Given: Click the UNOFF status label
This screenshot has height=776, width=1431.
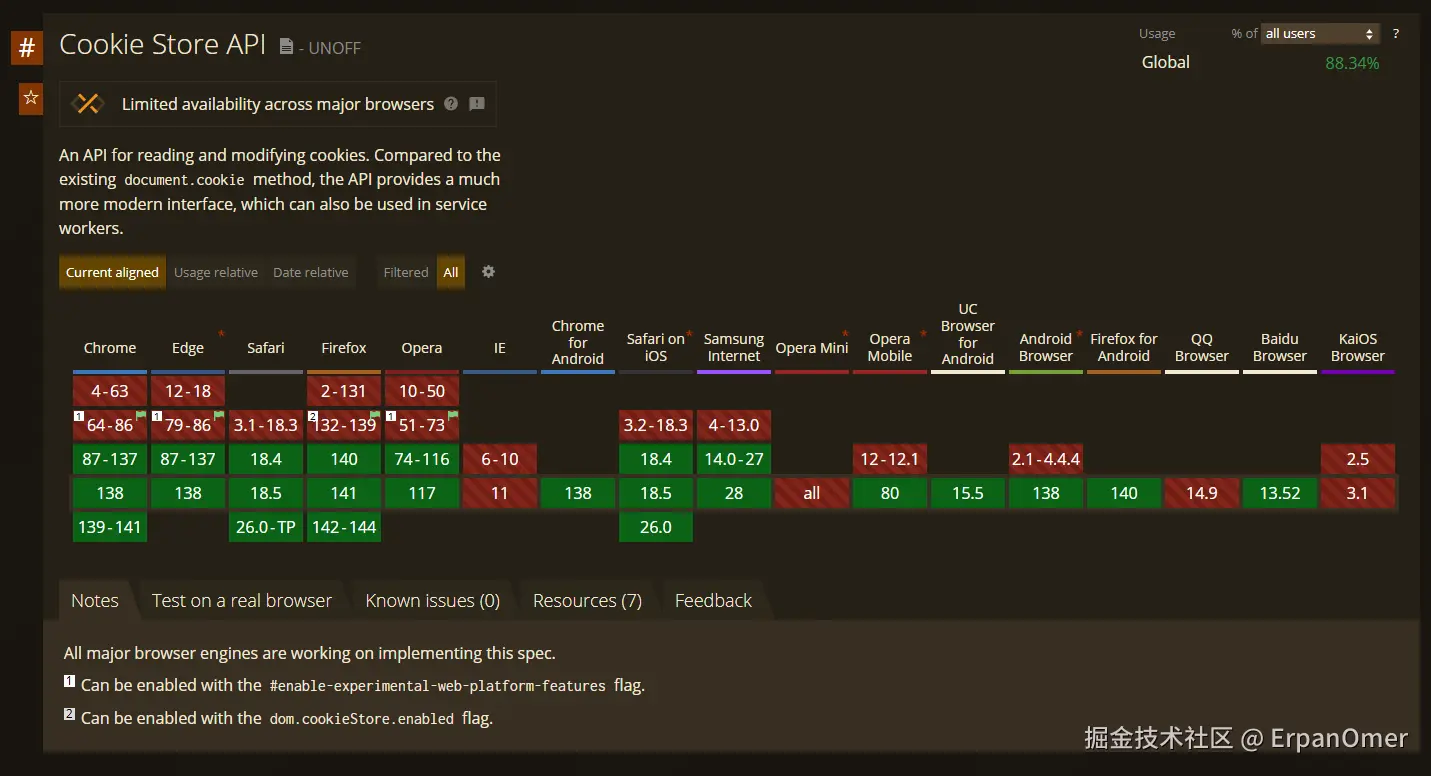Looking at the screenshot, I should click(335, 48).
